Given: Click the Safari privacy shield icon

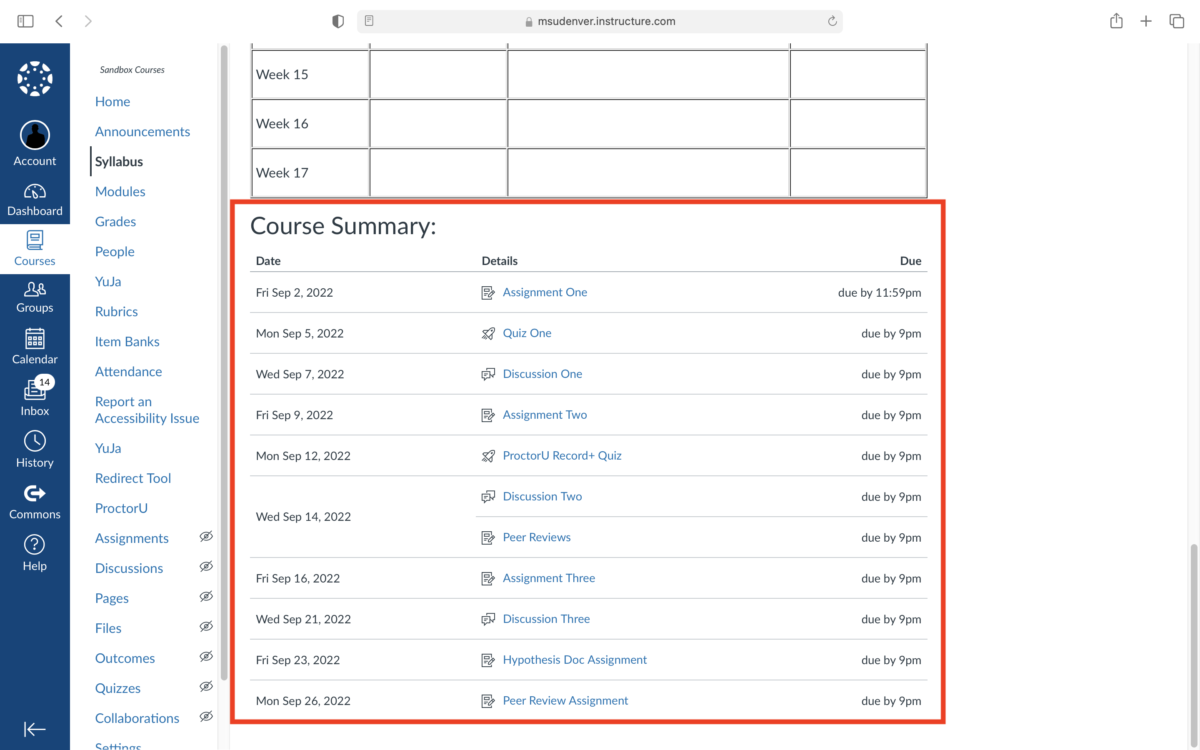Looking at the screenshot, I should pyautogui.click(x=338, y=21).
